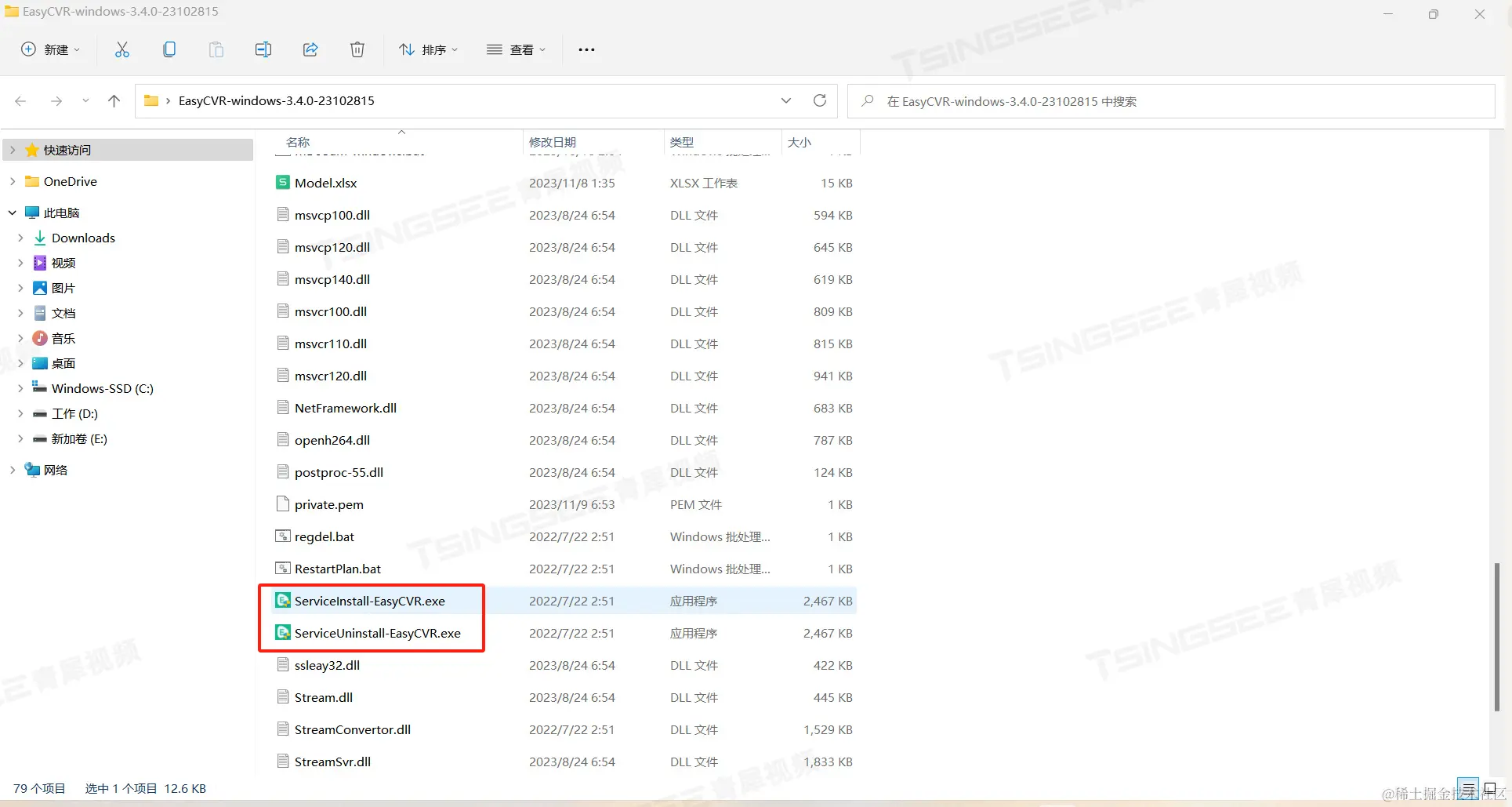Screen dimensions: 1512x807
Task: Open the 查看 (View) dropdown
Action: pos(516,49)
